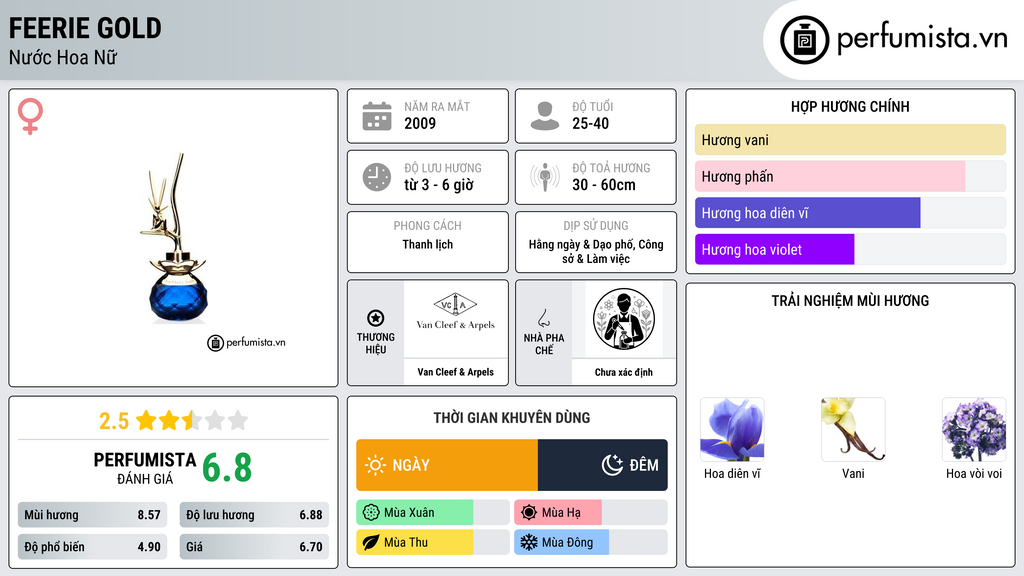Click the Hằng ngày & Dạo phố occasion text
This screenshot has width=1024, height=576.
596,251
